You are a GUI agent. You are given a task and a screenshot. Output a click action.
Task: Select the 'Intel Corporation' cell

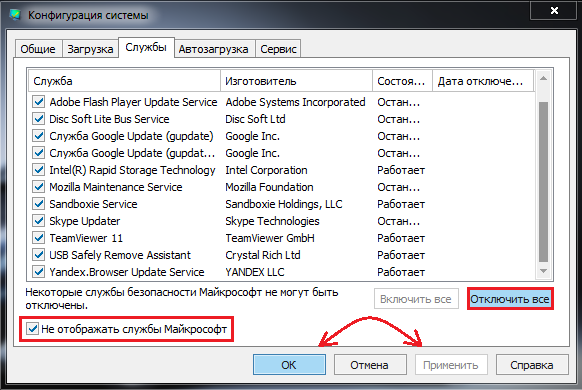pos(266,170)
